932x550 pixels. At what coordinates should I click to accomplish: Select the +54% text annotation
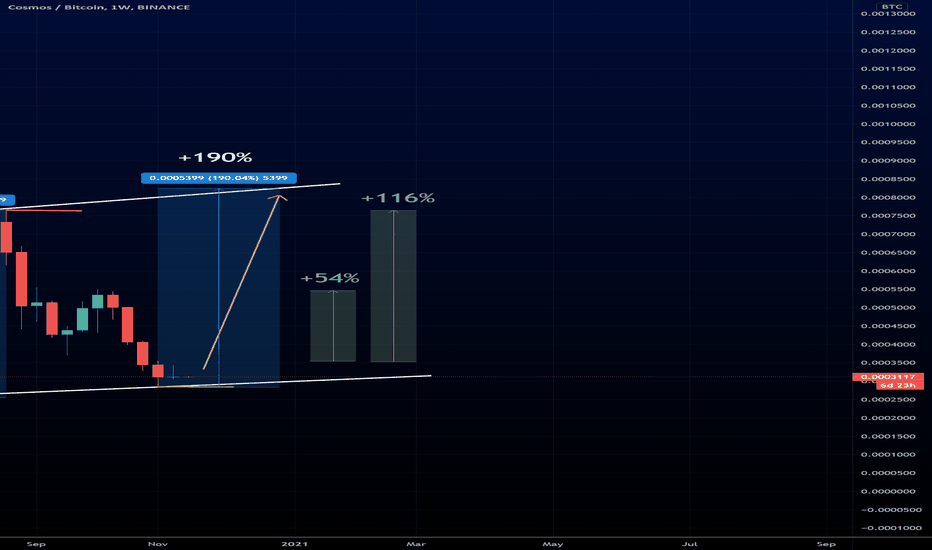tap(329, 278)
